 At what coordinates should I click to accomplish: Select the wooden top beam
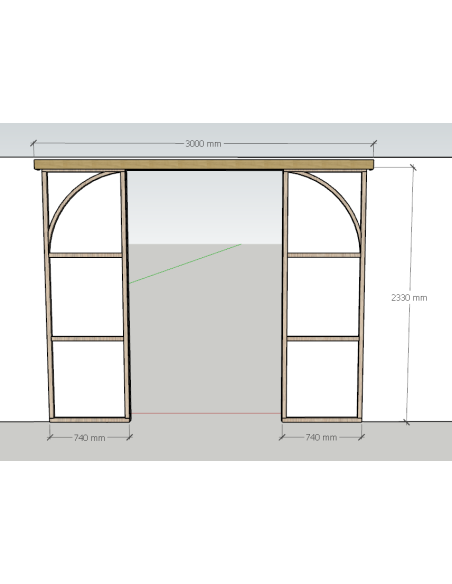204,165
